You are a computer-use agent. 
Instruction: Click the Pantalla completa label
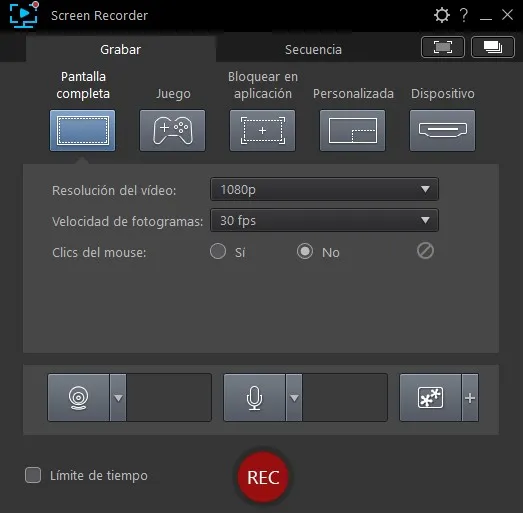tap(83, 85)
